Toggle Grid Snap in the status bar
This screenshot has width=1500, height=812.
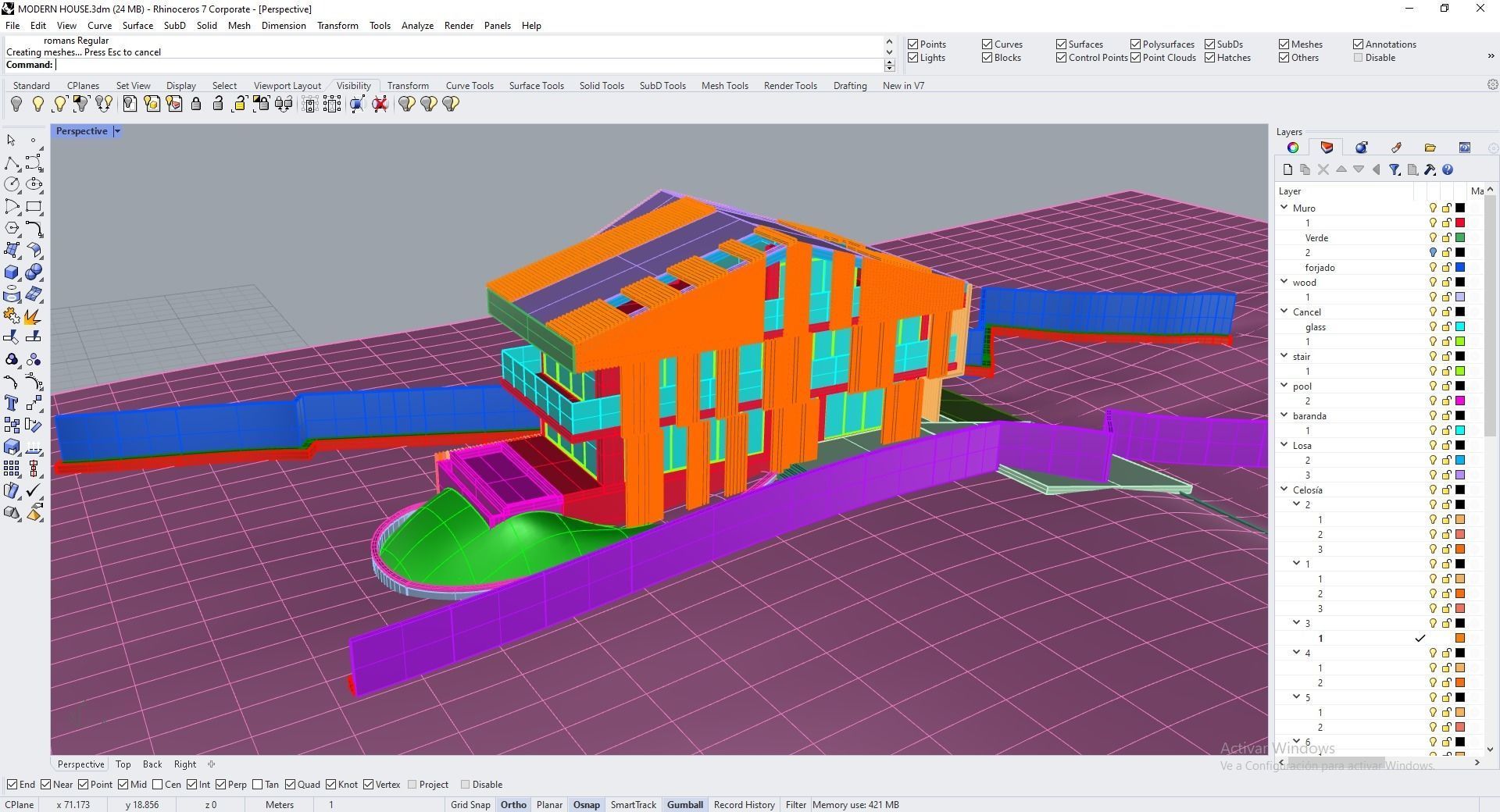(x=470, y=805)
